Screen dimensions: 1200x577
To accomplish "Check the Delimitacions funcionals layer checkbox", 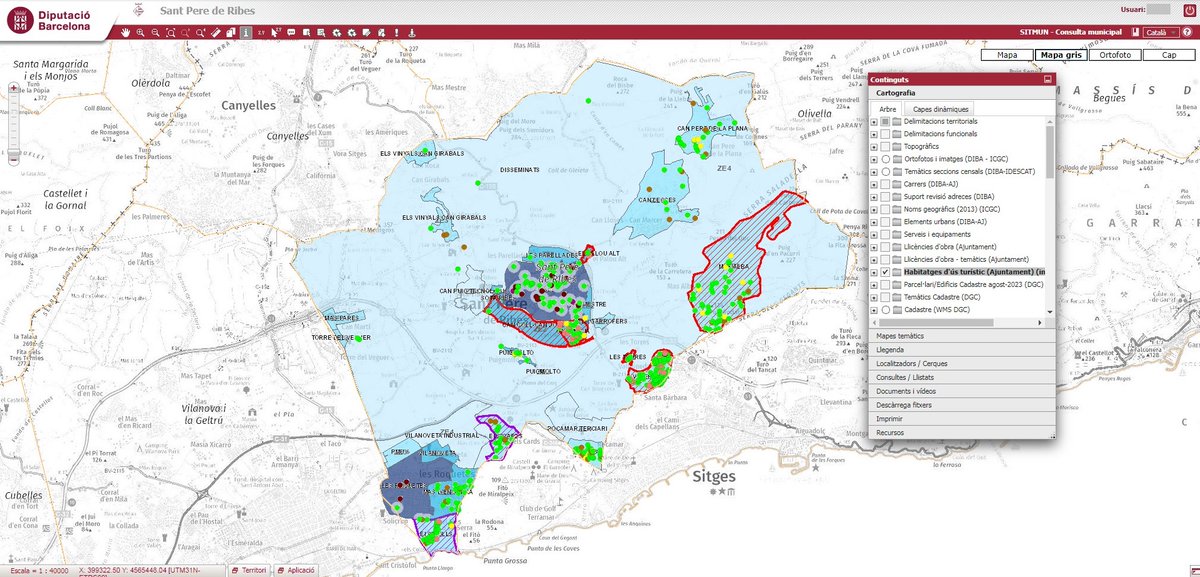I will [886, 134].
